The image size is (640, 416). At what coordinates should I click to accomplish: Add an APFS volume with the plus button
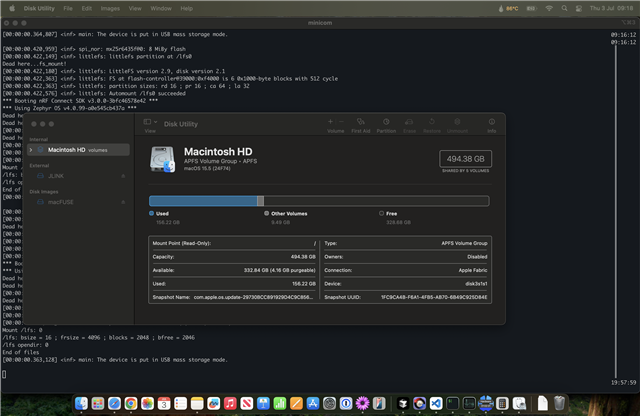330,122
